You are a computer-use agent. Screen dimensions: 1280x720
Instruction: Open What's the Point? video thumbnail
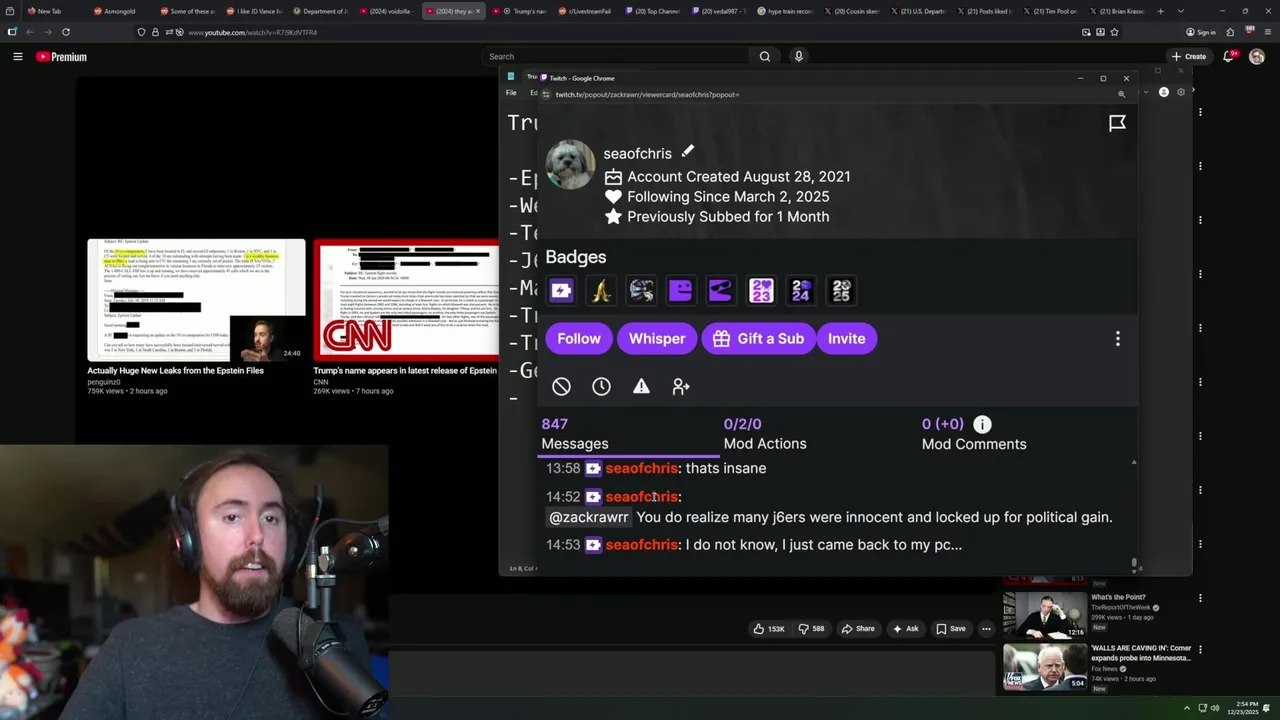(x=1044, y=615)
